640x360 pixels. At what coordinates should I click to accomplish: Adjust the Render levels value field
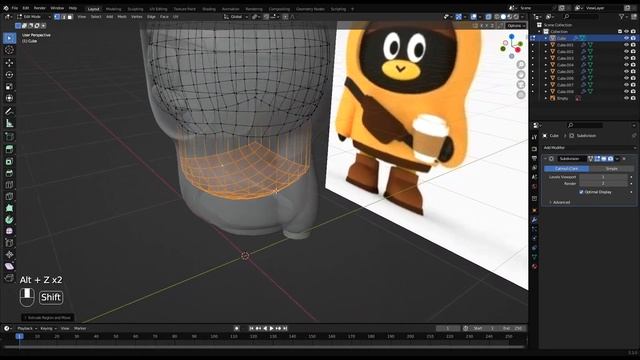pos(603,184)
